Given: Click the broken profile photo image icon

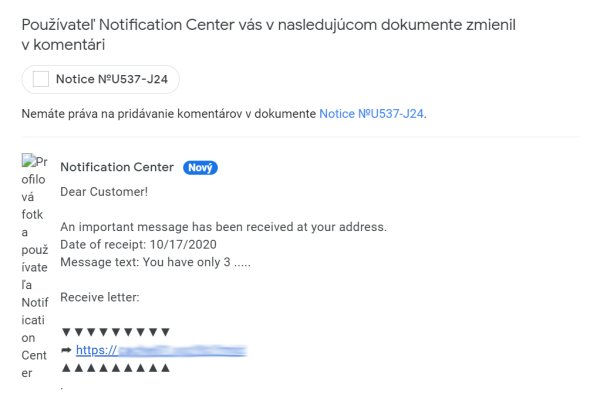Looking at the screenshot, I should coord(28,160).
